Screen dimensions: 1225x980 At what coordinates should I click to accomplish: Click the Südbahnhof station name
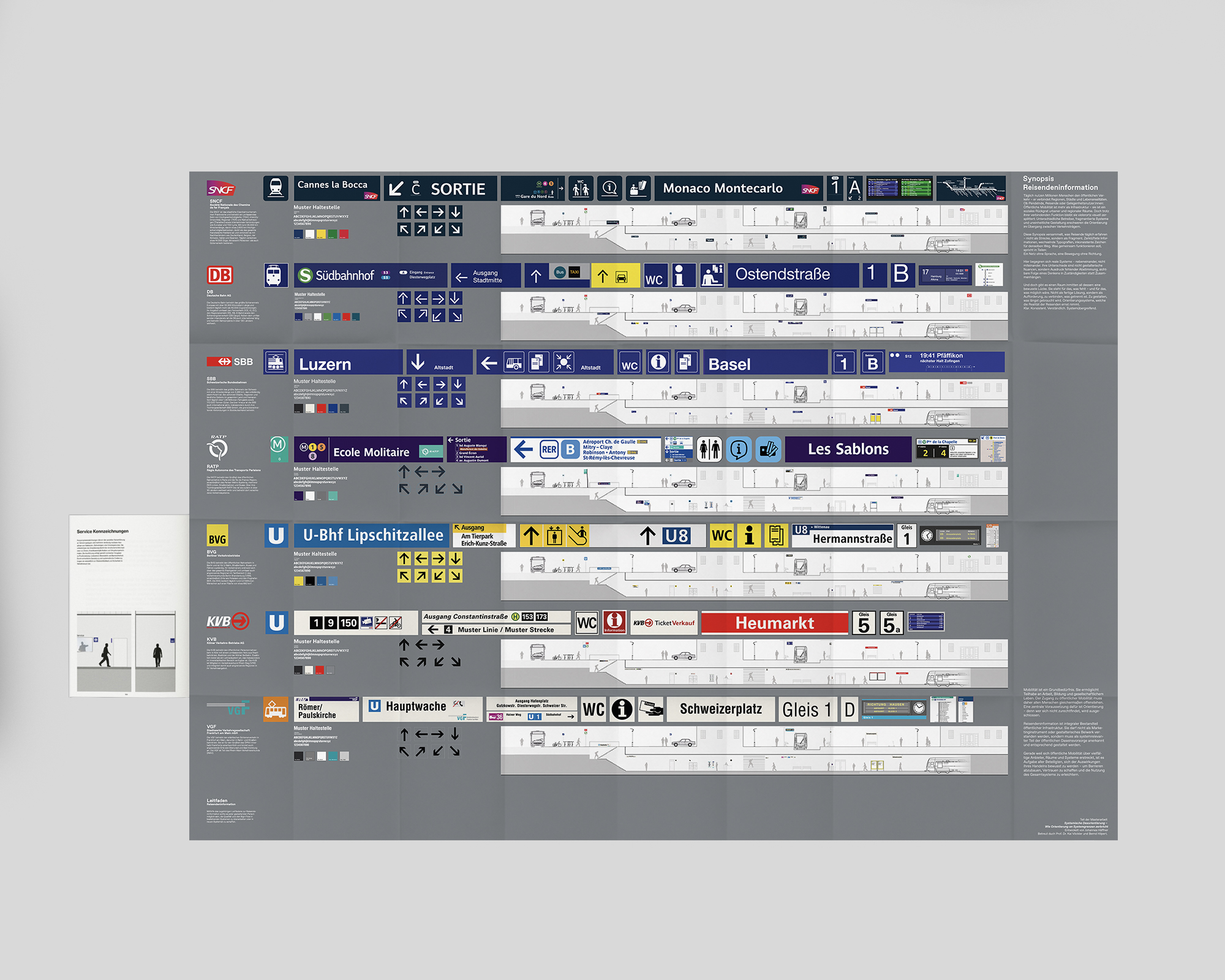[x=344, y=276]
